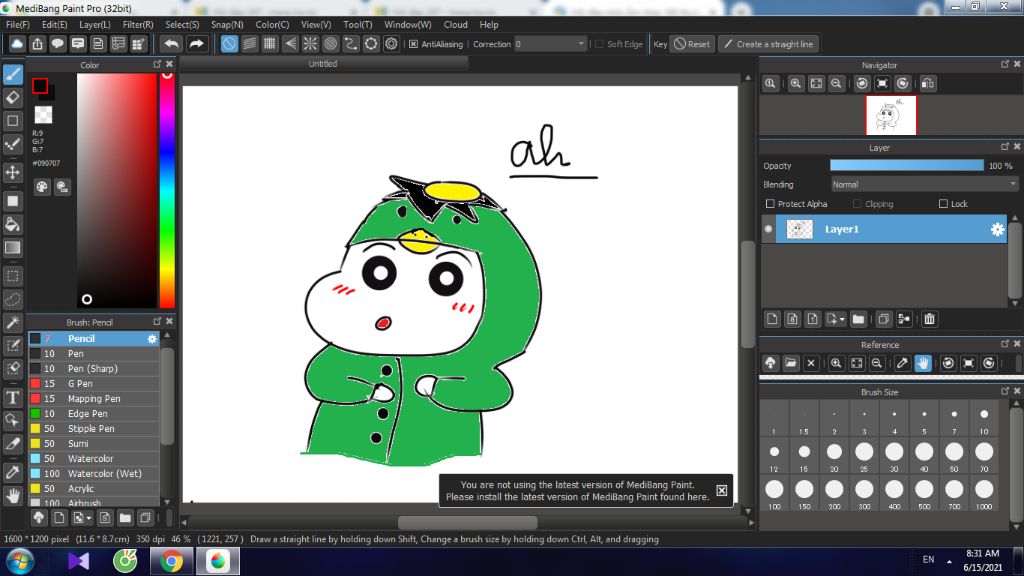1024x576 pixels.
Task: Delete layer with trash icon
Action: [929, 319]
